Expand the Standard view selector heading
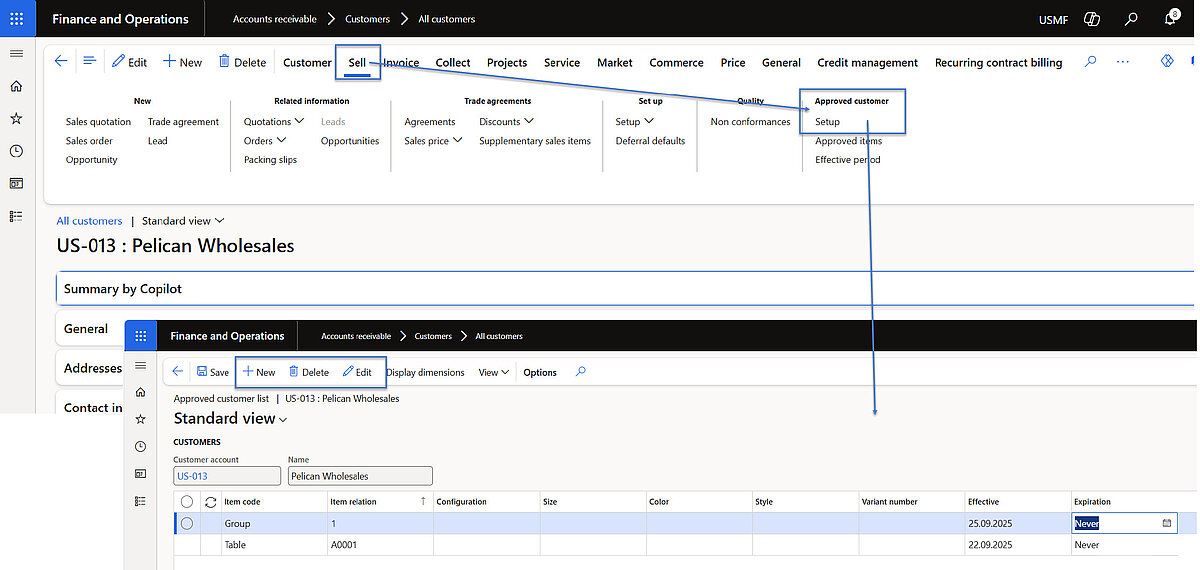 coord(230,419)
